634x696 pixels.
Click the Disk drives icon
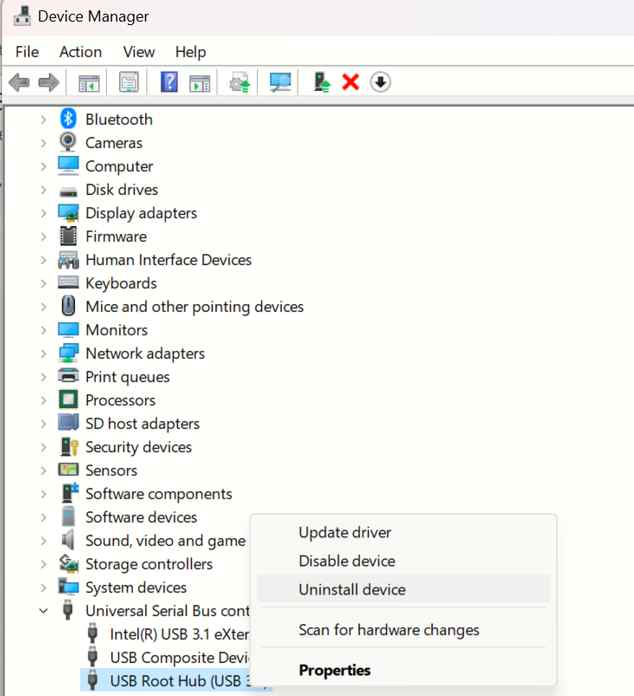tap(68, 191)
